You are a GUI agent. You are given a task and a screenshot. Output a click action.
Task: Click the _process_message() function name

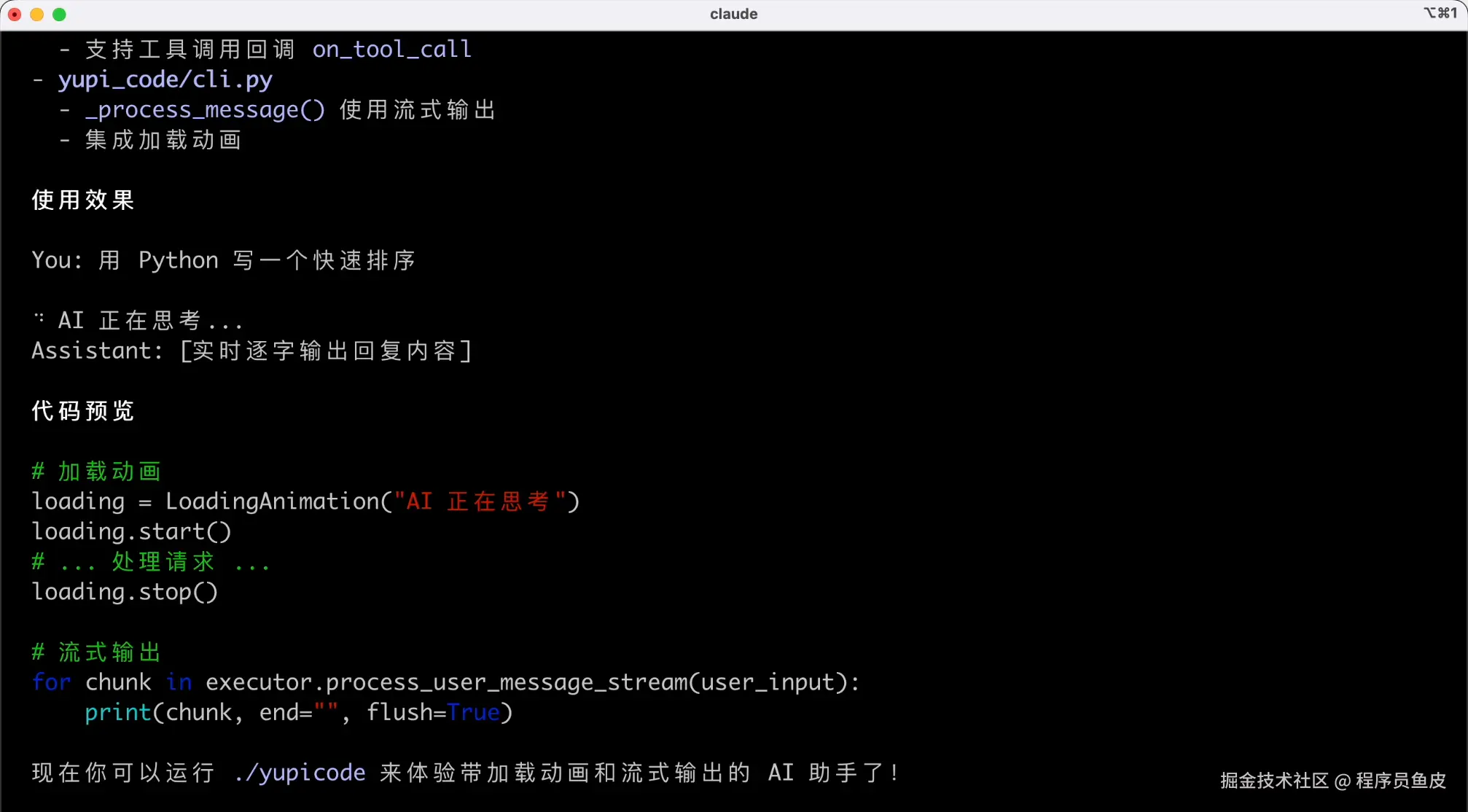205,110
